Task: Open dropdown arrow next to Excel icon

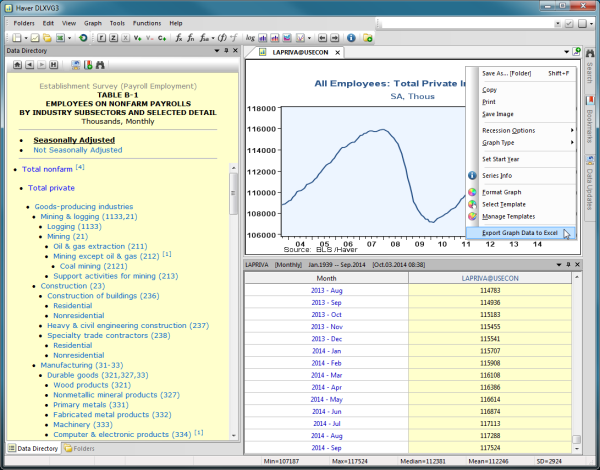Action: [x=69, y=38]
